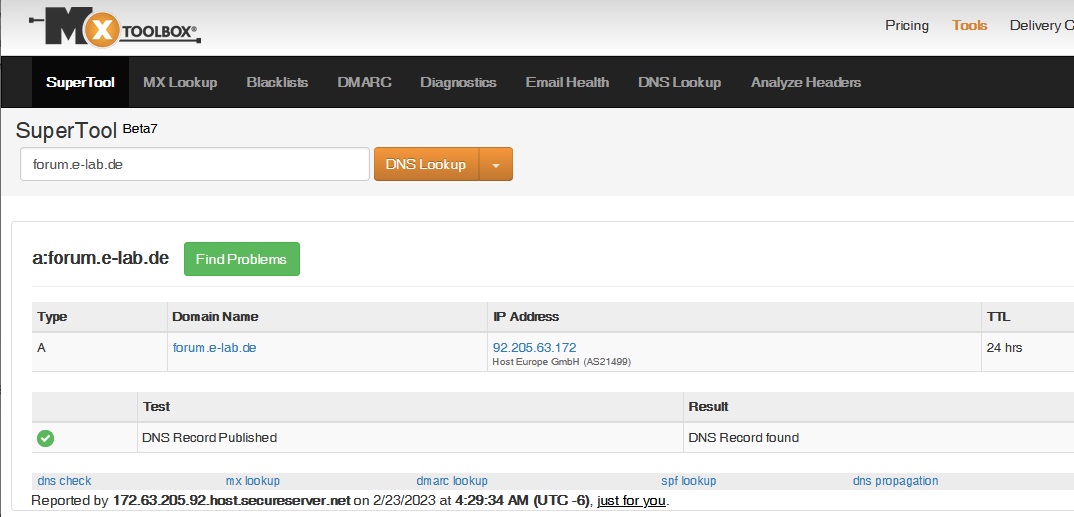Click the 'A' record type cell
The height and width of the screenshot is (517, 1074).
point(42,348)
